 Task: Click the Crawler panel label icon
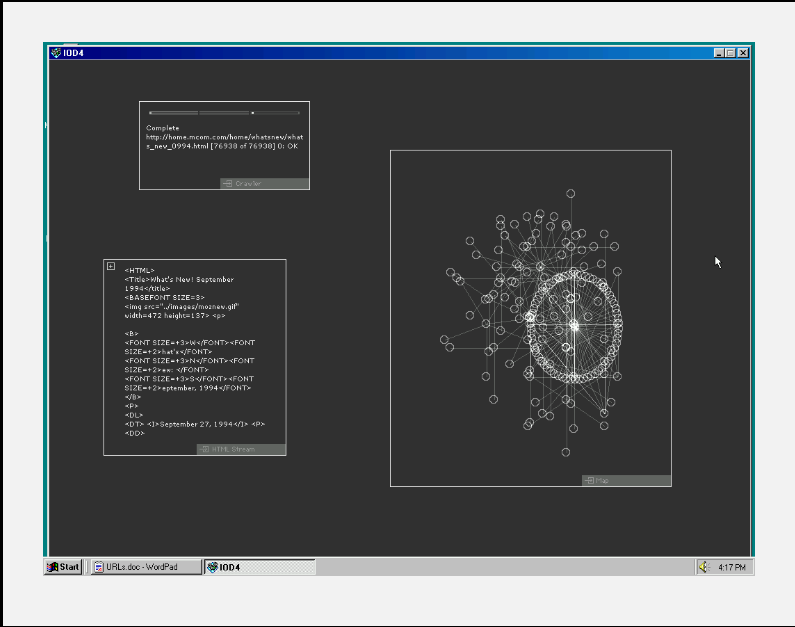[227, 184]
